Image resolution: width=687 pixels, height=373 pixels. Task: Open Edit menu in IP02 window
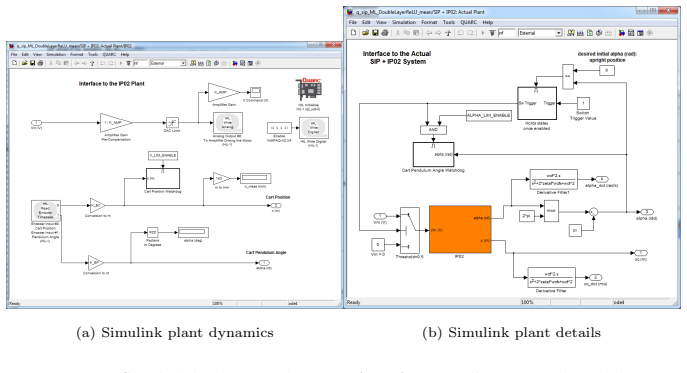[x=25, y=55]
